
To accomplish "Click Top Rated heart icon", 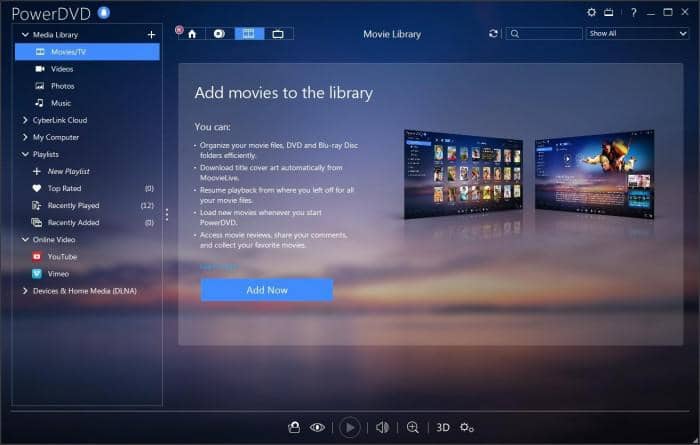I will (x=37, y=188).
